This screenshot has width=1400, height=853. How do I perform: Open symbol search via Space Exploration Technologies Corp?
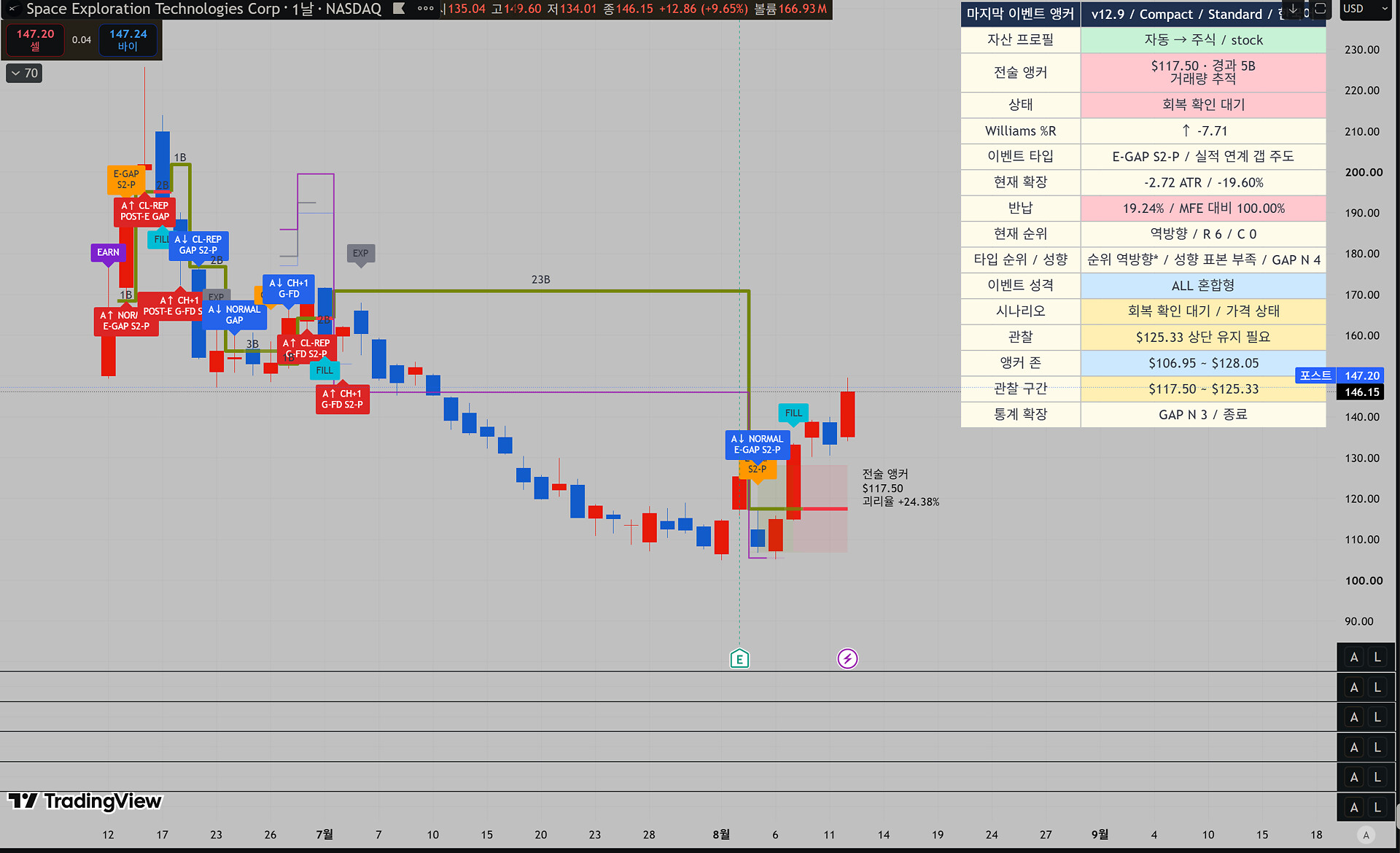(x=153, y=9)
